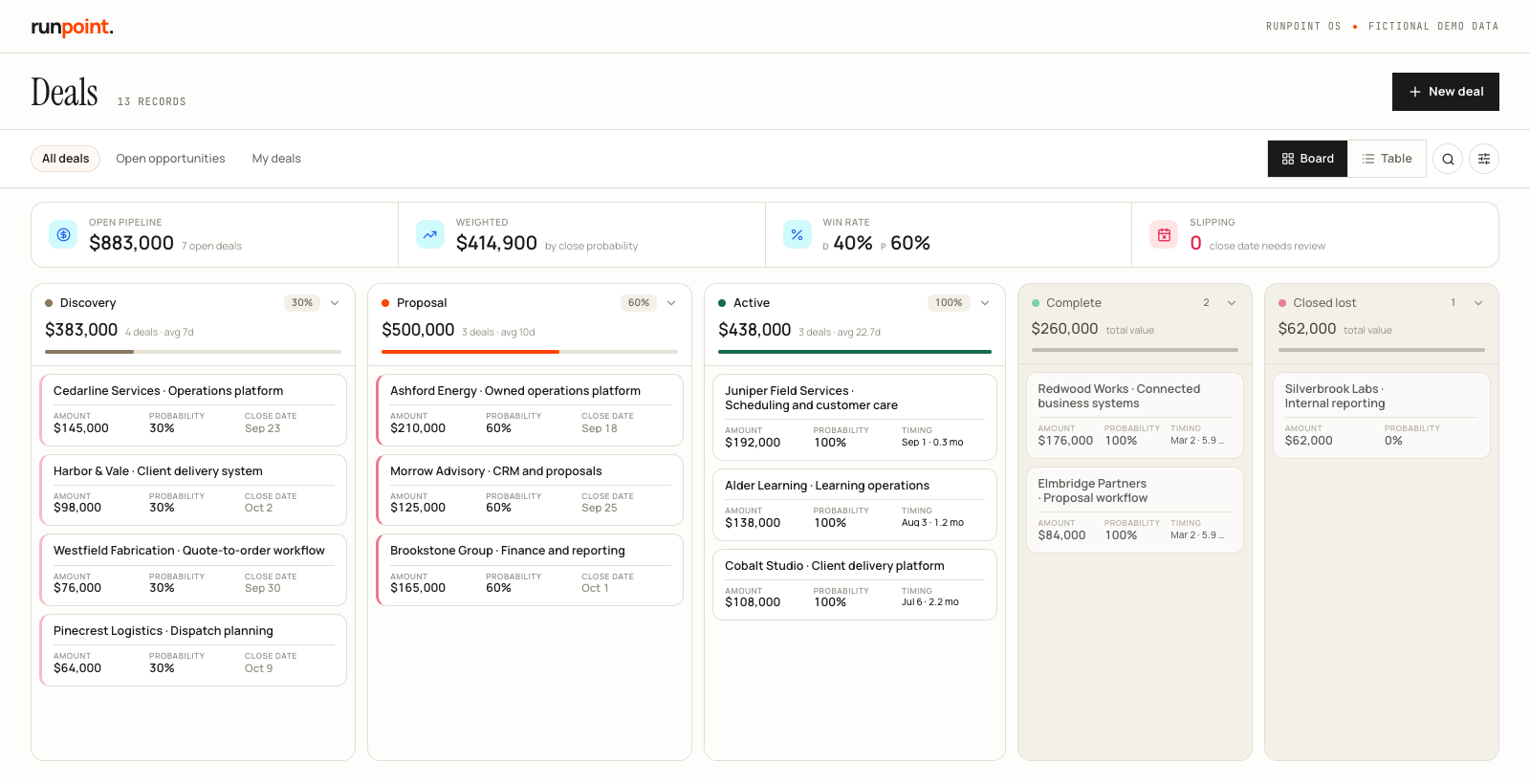The image size is (1530, 784).
Task: Open Pinecrest Logistics Dispatch planning deal
Action: pyautogui.click(x=193, y=650)
